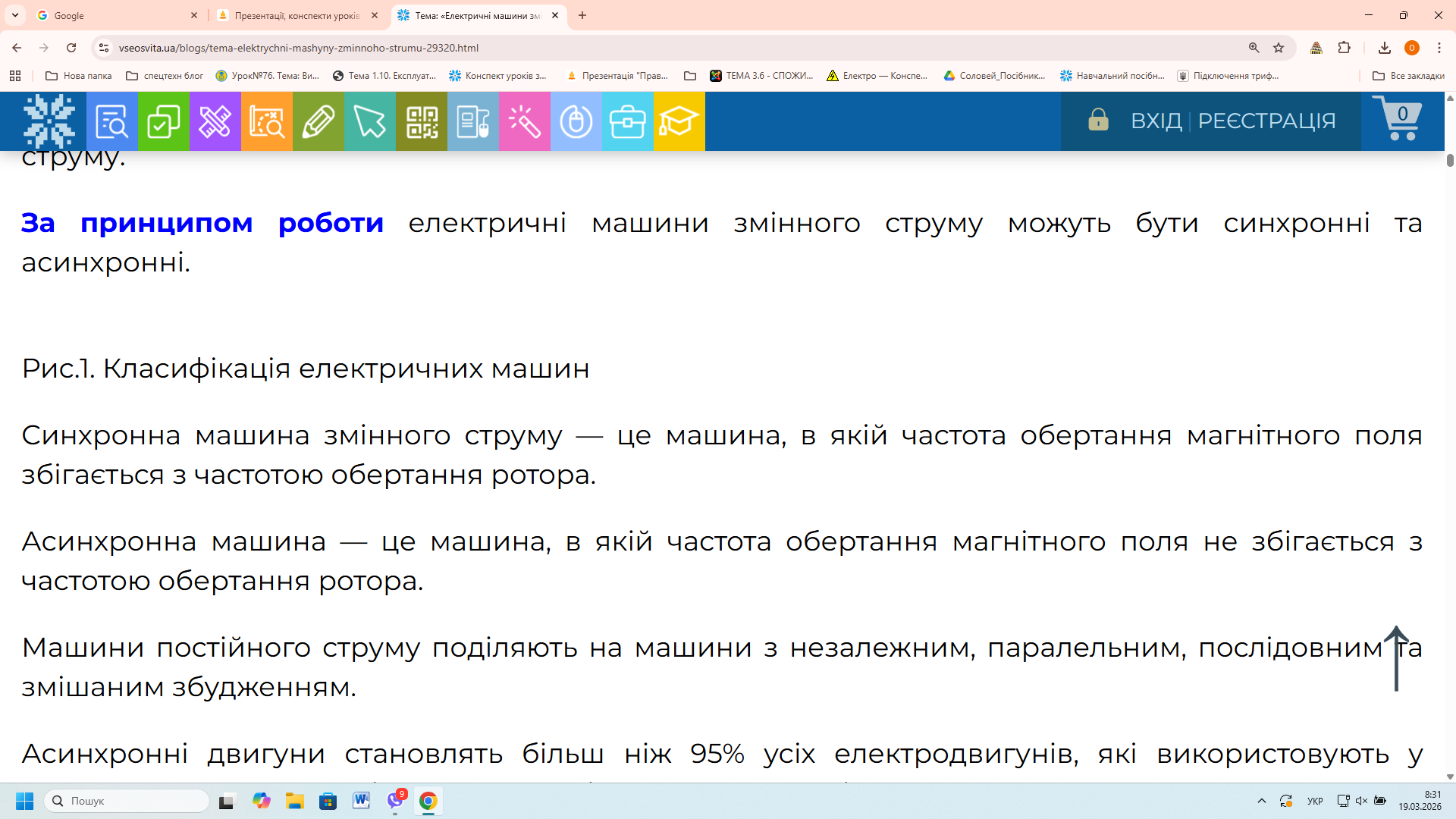Click the Vseosvita snowflake logo
This screenshot has width=1456, height=819.
click(49, 121)
